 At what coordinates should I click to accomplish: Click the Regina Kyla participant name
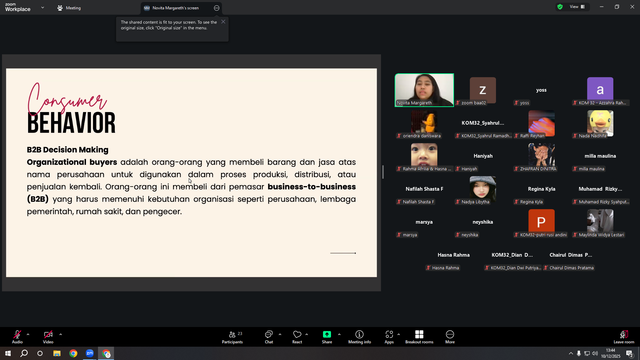point(541,189)
